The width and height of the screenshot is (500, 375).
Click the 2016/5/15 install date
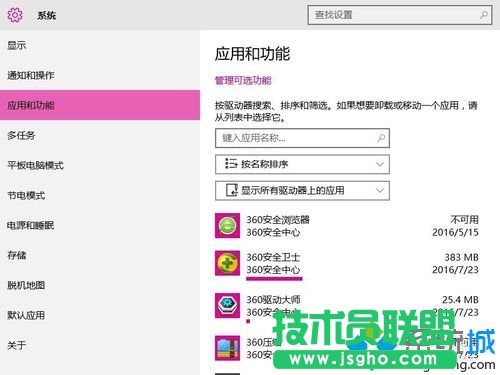[x=455, y=232]
